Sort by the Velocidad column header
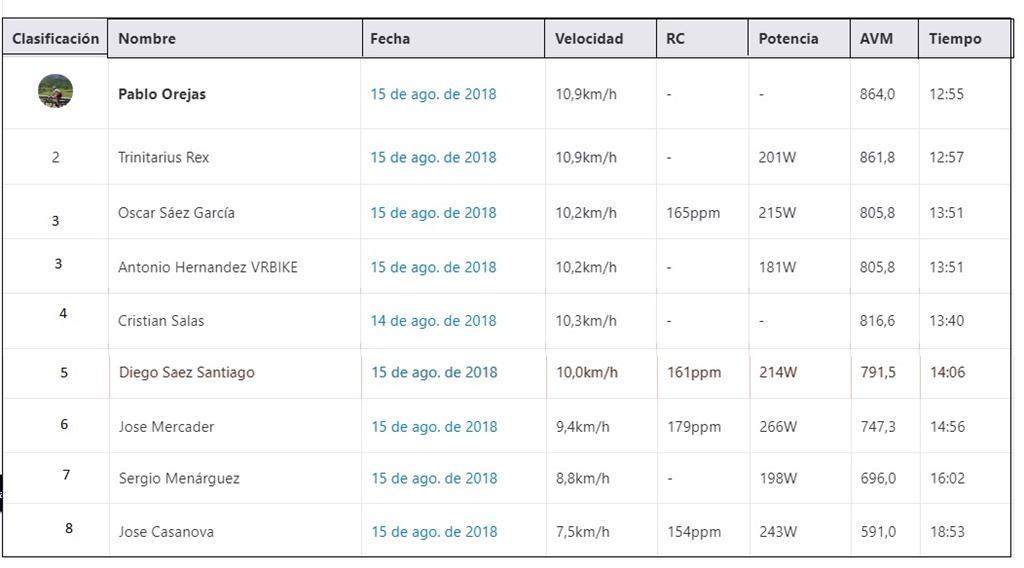The width and height of the screenshot is (1024, 568). (600, 39)
